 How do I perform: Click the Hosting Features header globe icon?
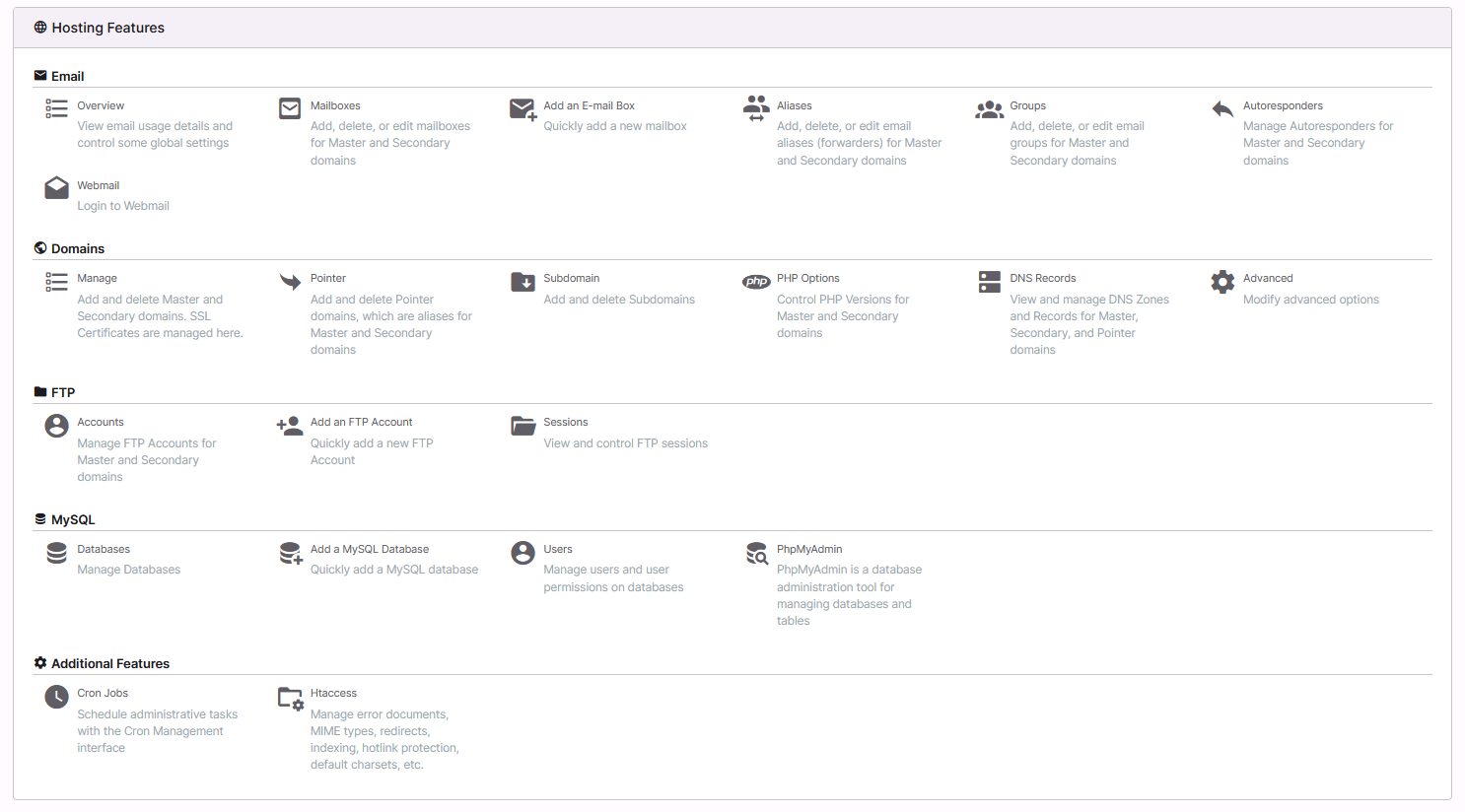pos(39,28)
